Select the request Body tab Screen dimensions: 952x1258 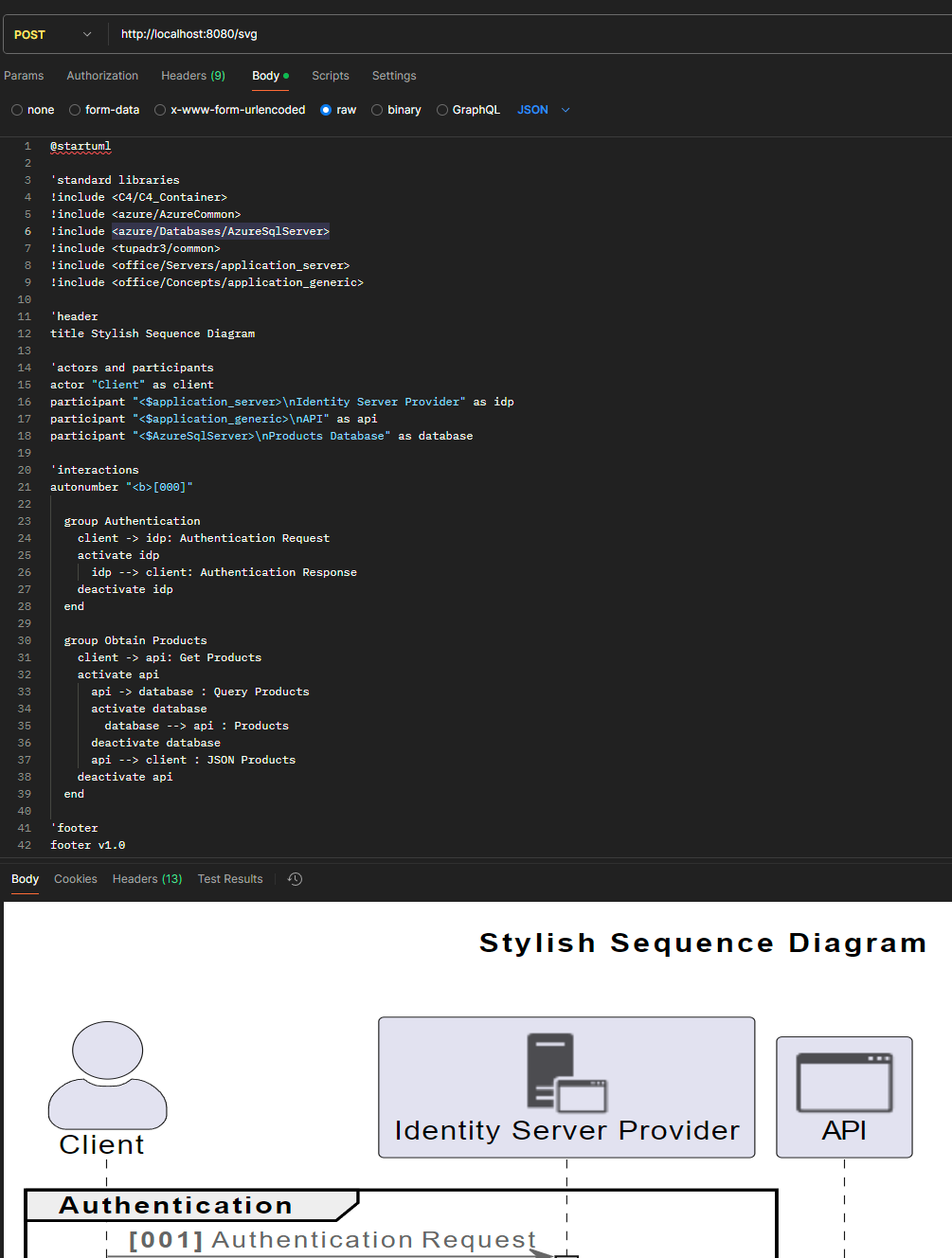[x=270, y=76]
